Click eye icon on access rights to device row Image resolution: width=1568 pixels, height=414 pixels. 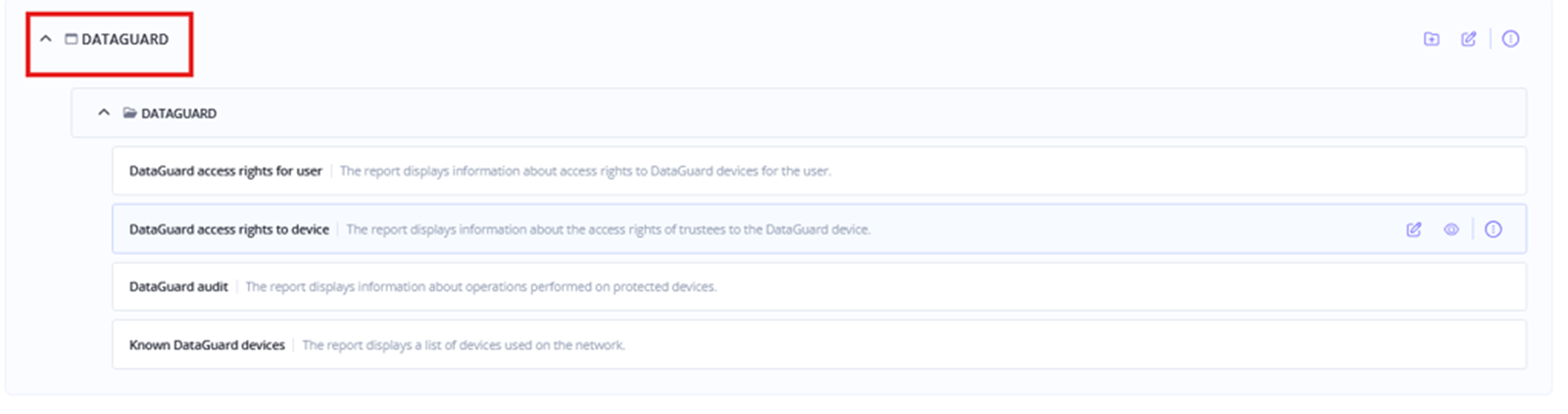[x=1450, y=230]
